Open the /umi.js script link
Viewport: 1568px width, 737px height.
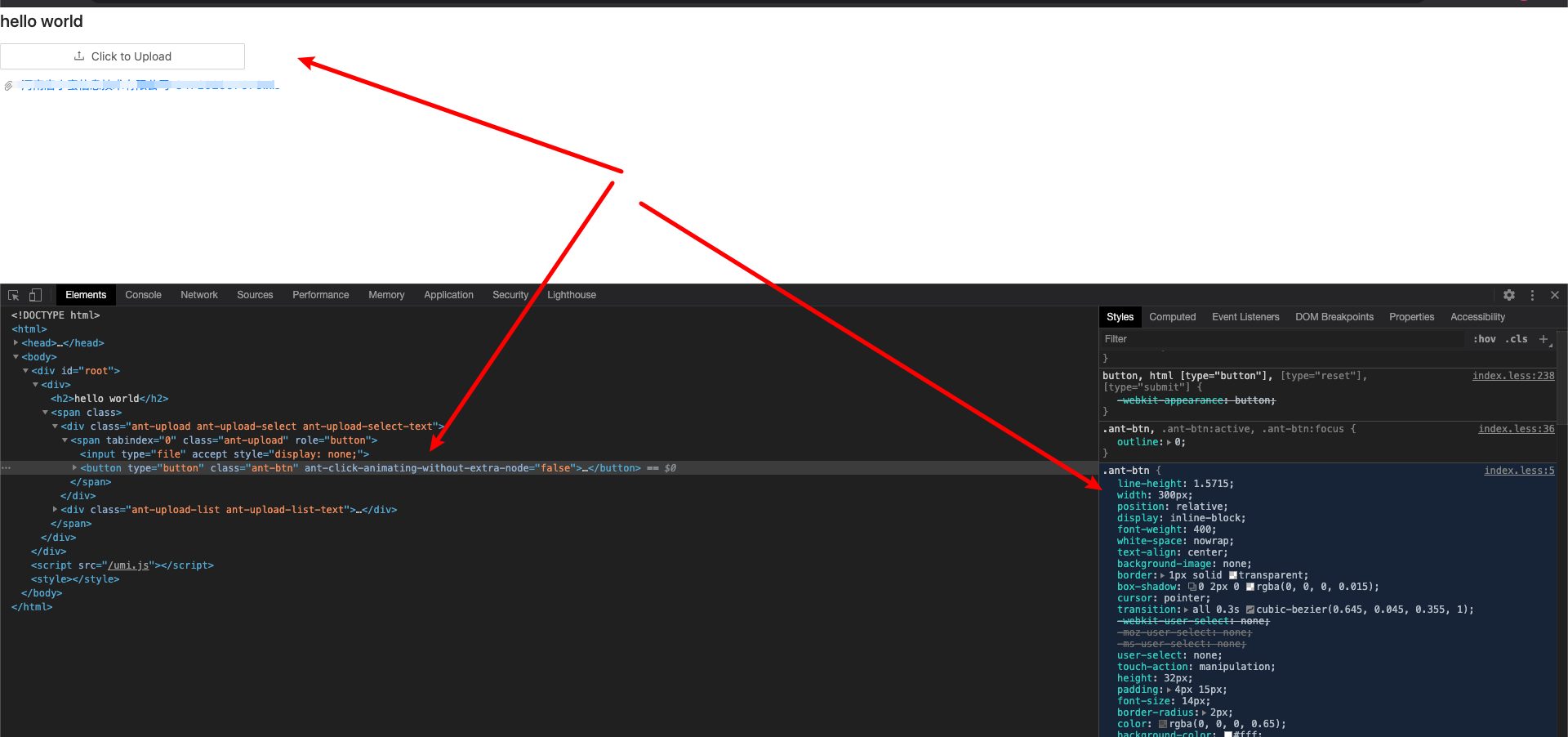coord(128,565)
